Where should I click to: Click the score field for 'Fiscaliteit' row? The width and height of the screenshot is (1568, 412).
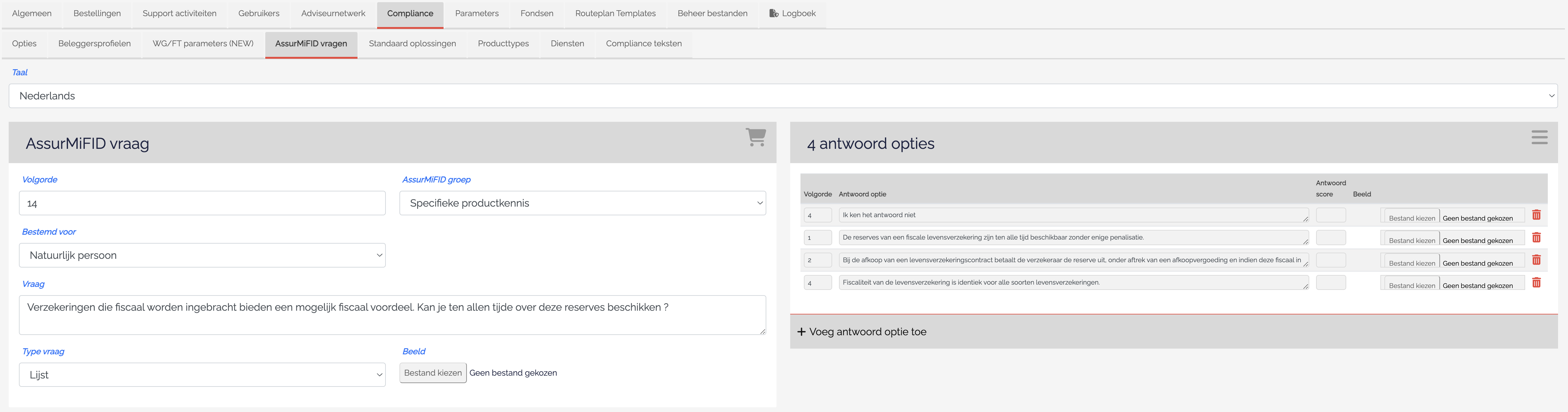point(1331,282)
